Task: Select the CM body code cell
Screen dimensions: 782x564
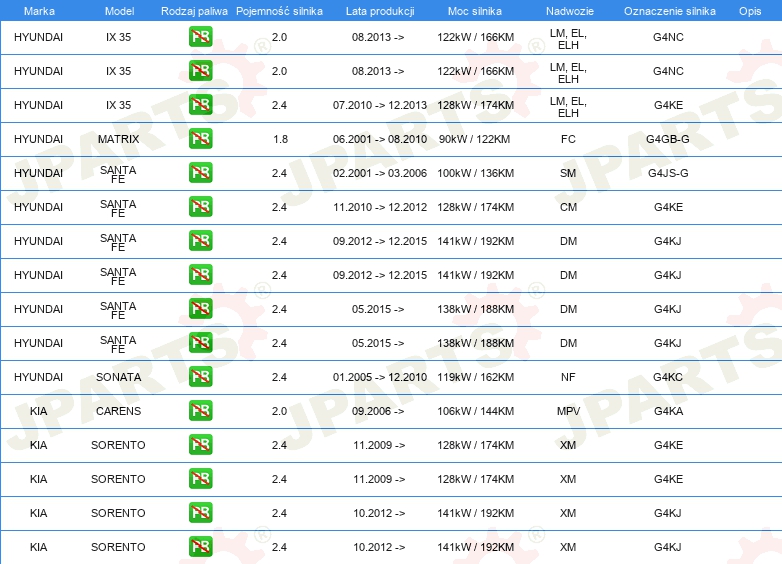Action: point(568,207)
